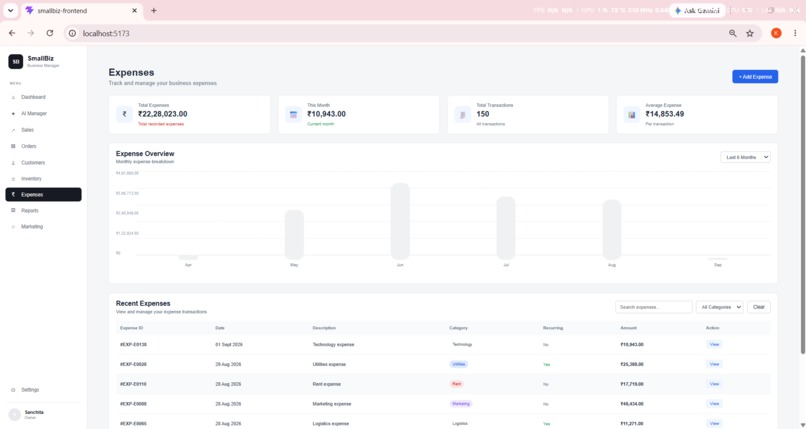Viewport: 806px width, 429px height.
Task: Click the zoom magnifier icon in address bar
Action: (x=732, y=33)
